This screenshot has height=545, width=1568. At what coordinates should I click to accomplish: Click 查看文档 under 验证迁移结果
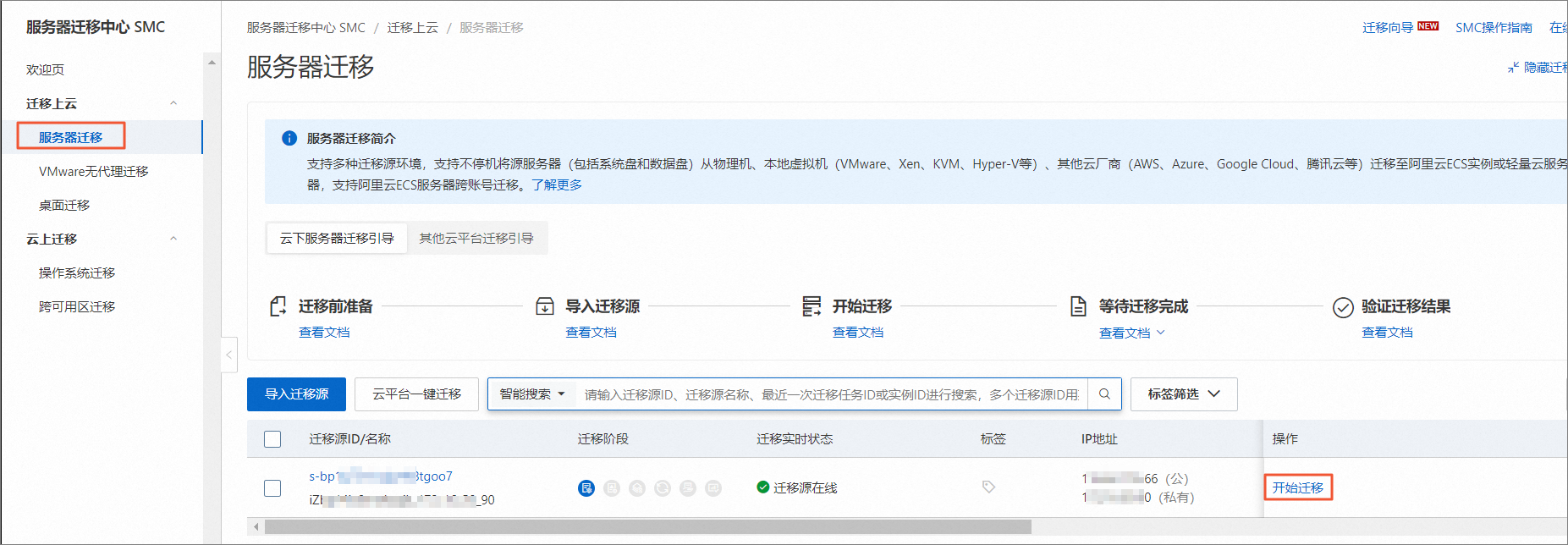point(1387,333)
